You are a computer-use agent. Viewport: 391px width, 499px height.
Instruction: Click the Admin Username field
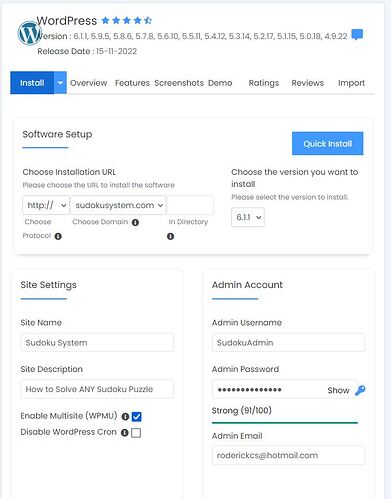[x=288, y=343]
